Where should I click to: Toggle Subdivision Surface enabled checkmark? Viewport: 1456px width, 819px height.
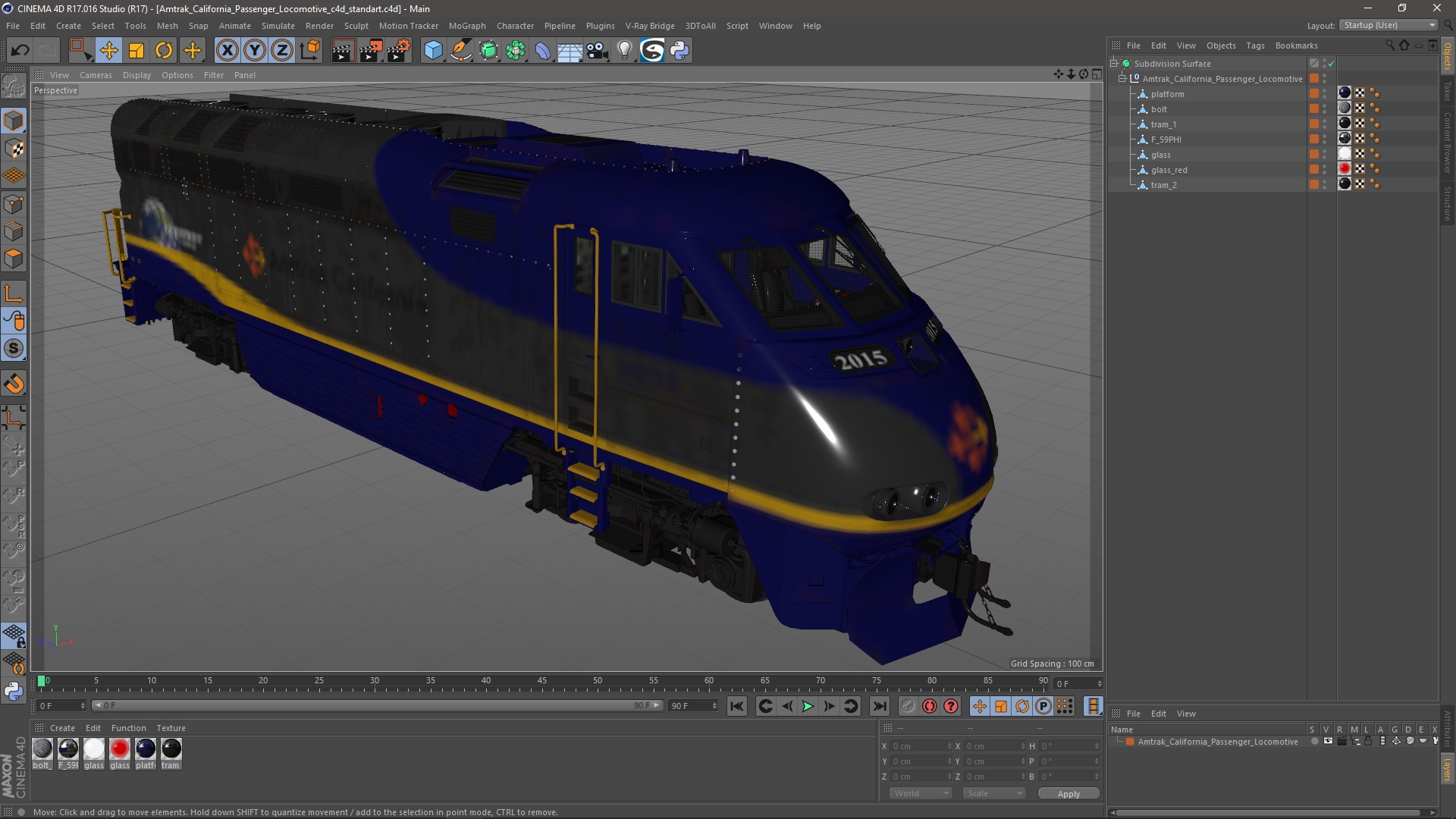pyautogui.click(x=1331, y=64)
